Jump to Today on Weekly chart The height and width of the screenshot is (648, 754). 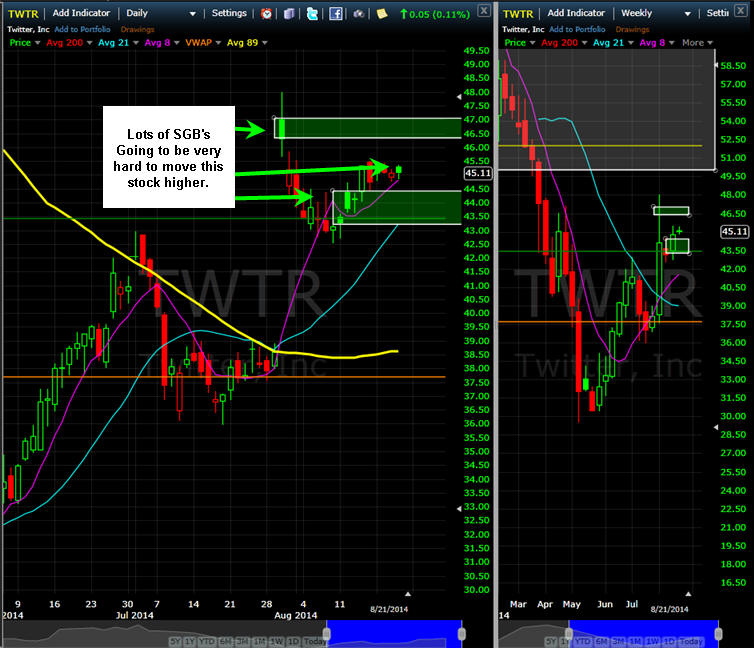coord(691,641)
